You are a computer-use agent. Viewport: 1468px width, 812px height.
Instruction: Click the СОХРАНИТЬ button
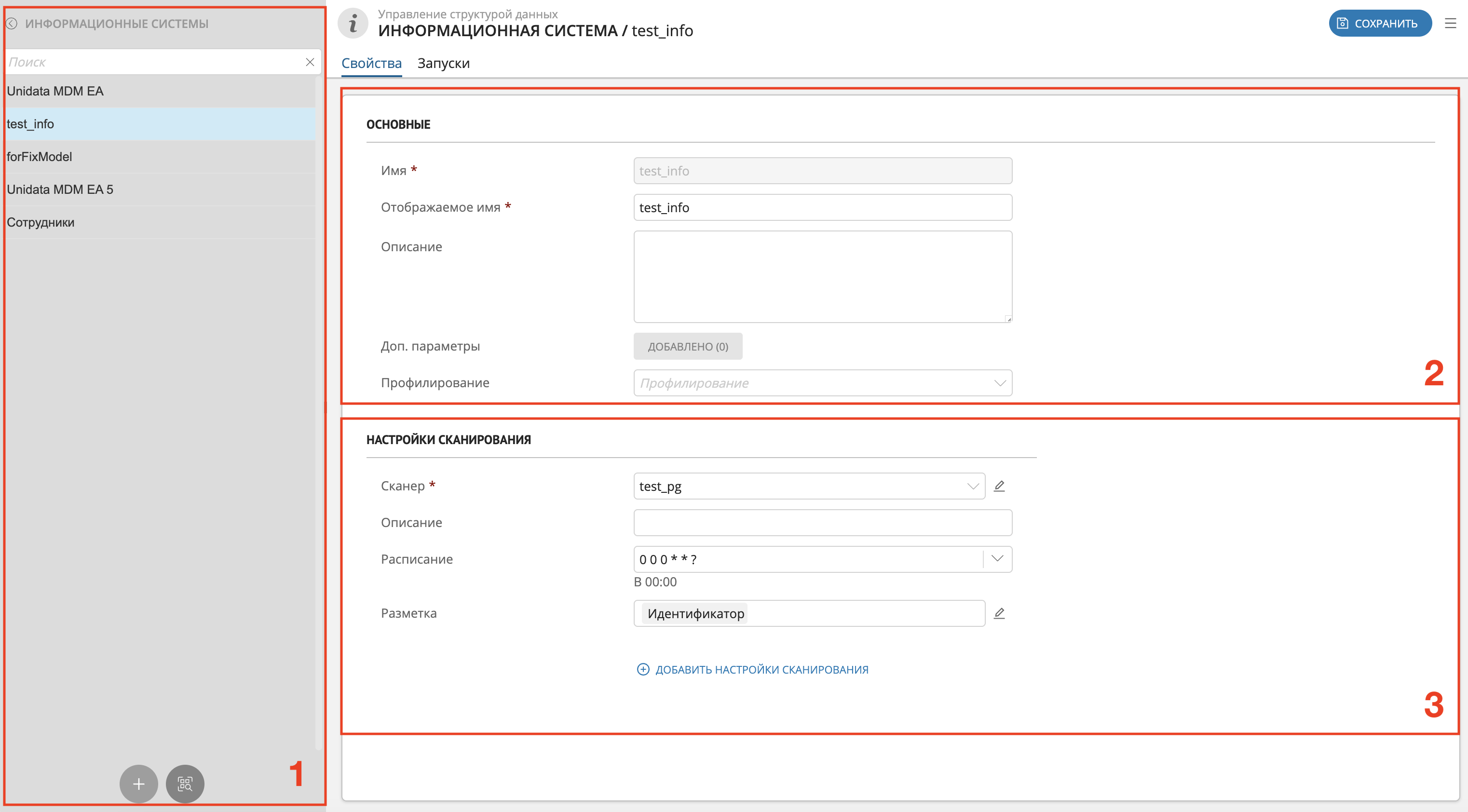point(1380,23)
